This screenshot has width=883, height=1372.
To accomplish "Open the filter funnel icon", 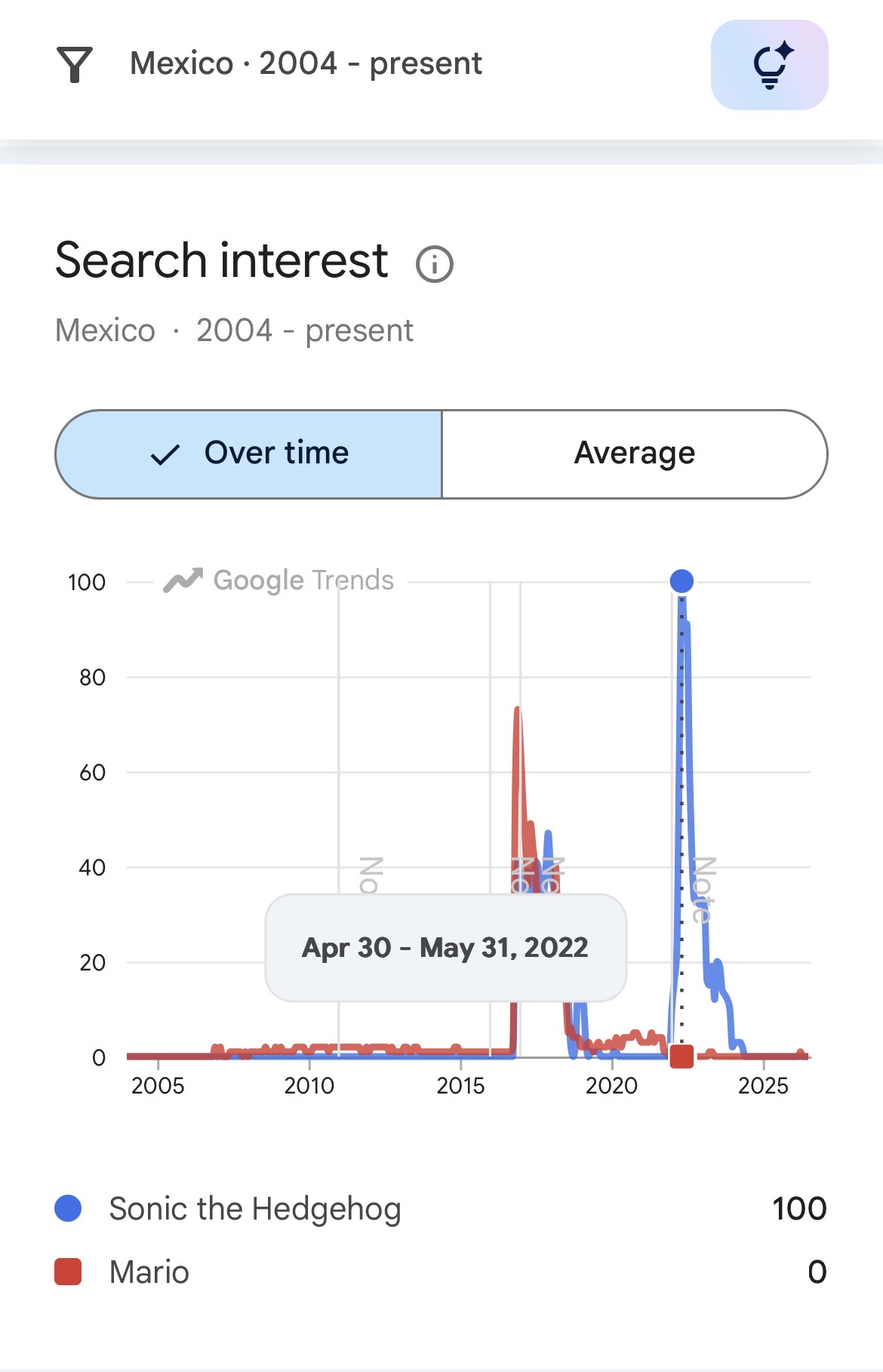I will tap(75, 64).
